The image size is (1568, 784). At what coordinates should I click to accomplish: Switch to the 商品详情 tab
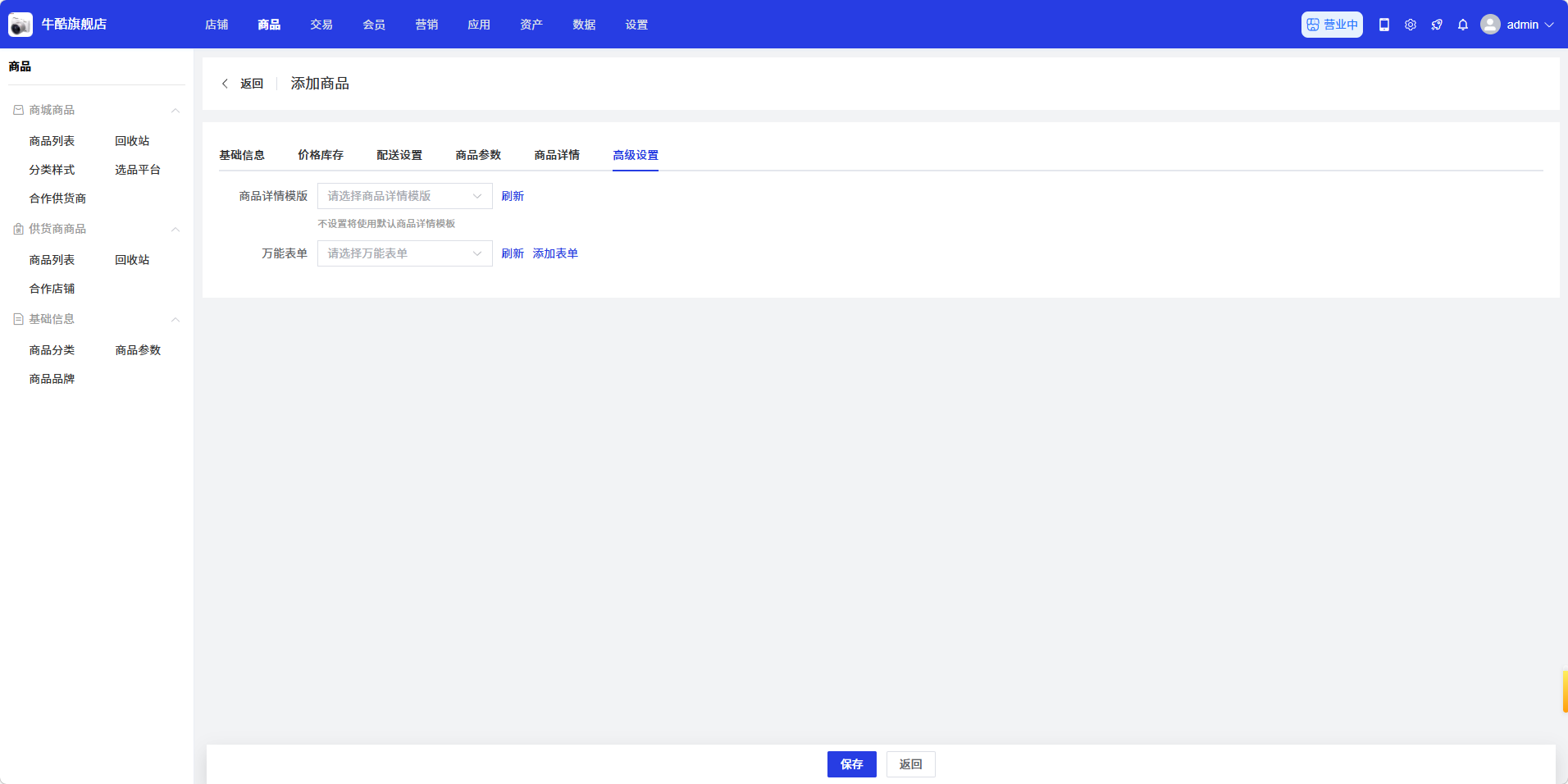557,155
